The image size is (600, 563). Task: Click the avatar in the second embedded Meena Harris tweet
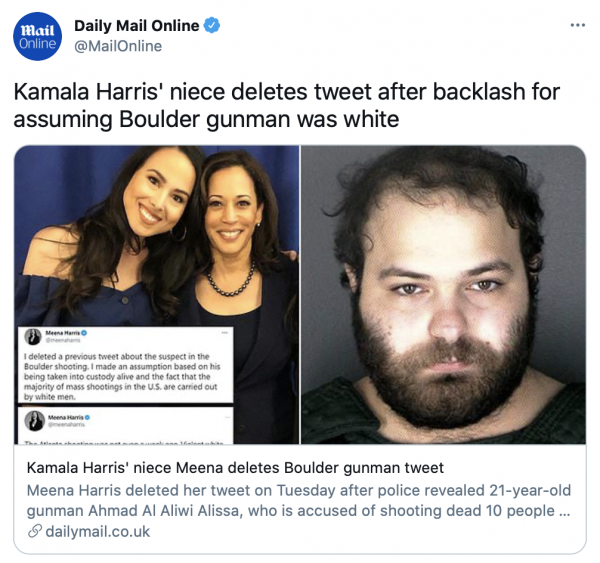pos(34,421)
